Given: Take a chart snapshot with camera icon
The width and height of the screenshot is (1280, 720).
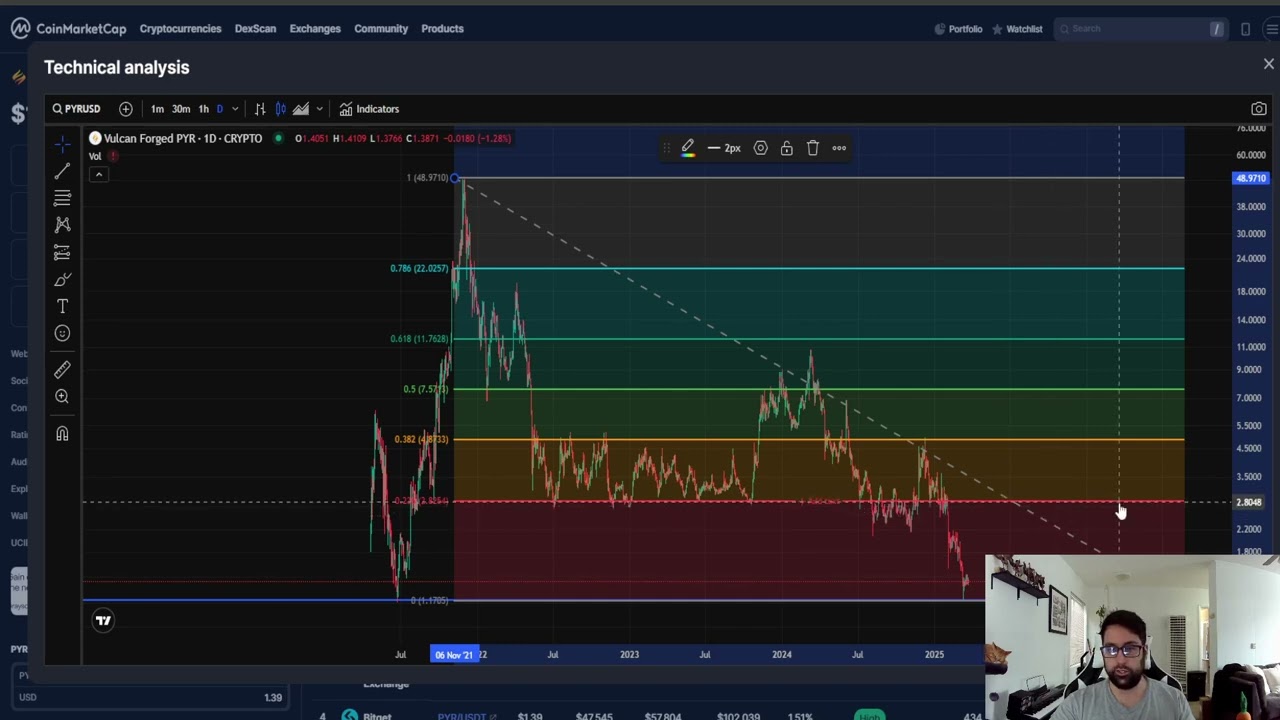Looking at the screenshot, I should (x=1259, y=109).
